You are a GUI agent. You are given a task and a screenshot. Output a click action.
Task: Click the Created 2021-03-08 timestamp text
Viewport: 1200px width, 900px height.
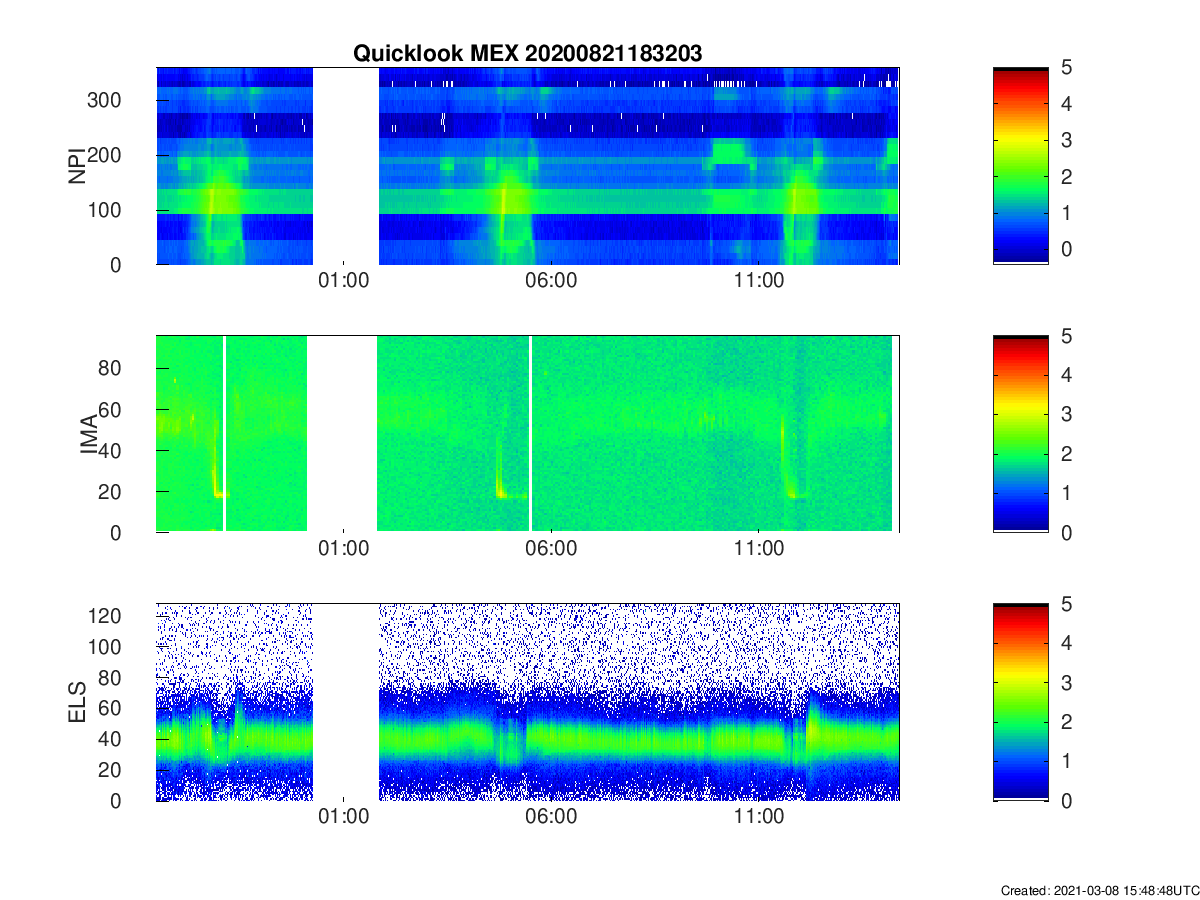point(1099,890)
